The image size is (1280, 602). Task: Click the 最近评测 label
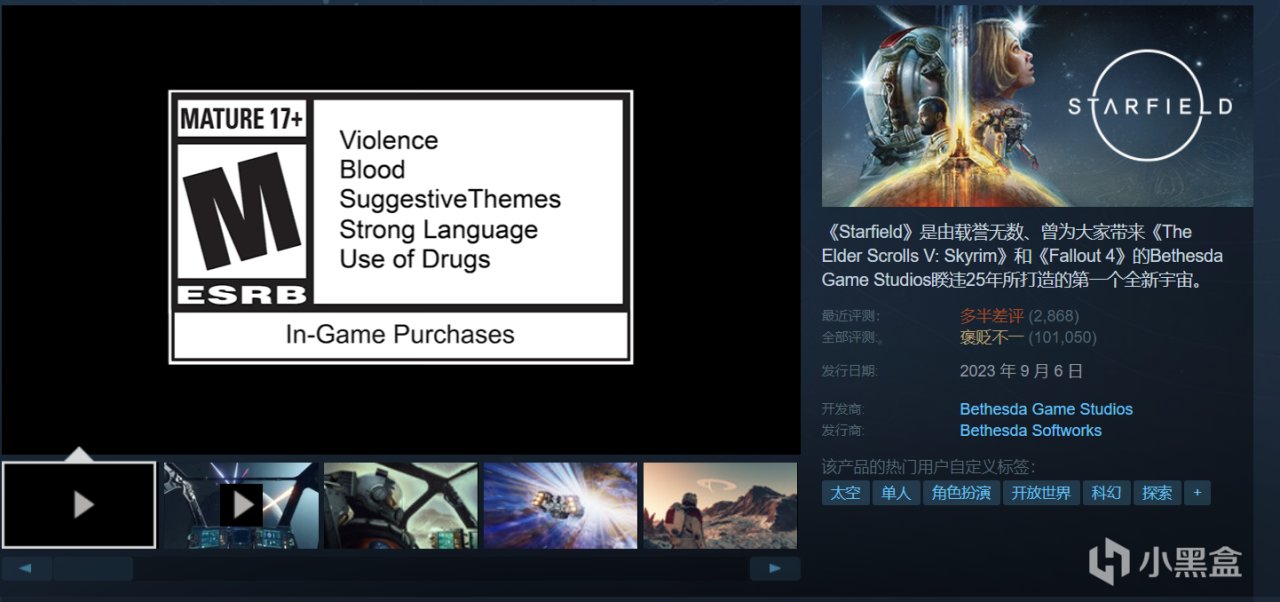click(850, 316)
